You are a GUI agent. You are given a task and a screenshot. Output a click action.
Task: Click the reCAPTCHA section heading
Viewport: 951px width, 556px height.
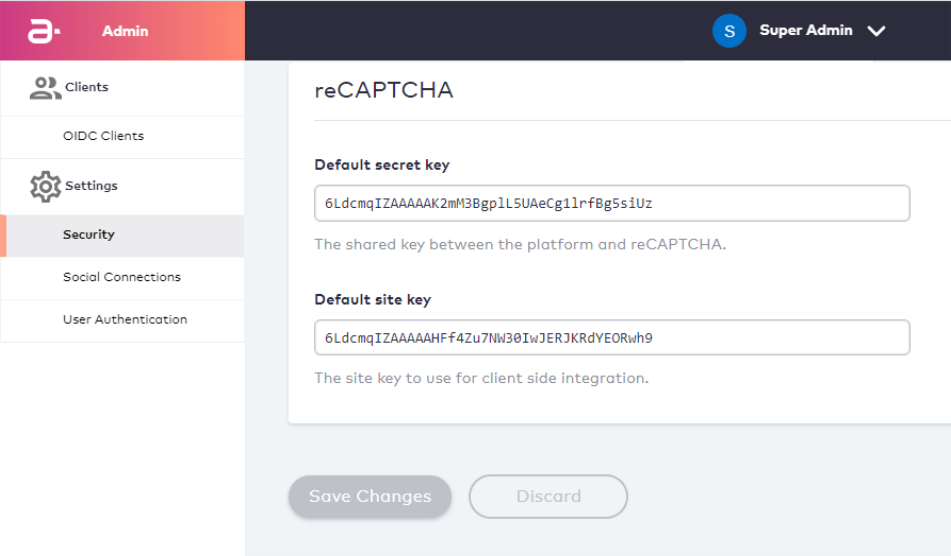pyautogui.click(x=384, y=90)
